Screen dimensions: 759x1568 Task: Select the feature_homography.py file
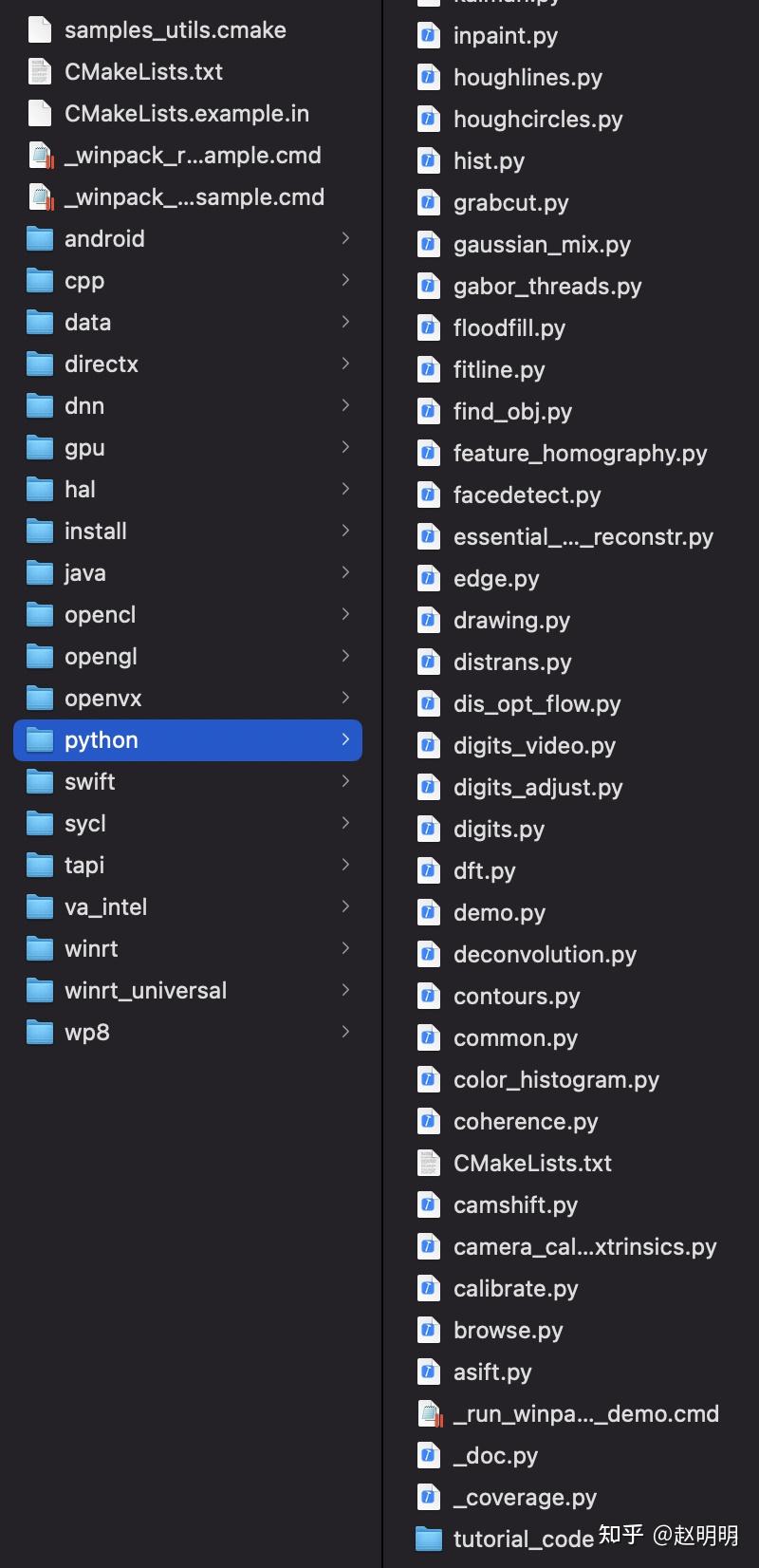point(580,453)
